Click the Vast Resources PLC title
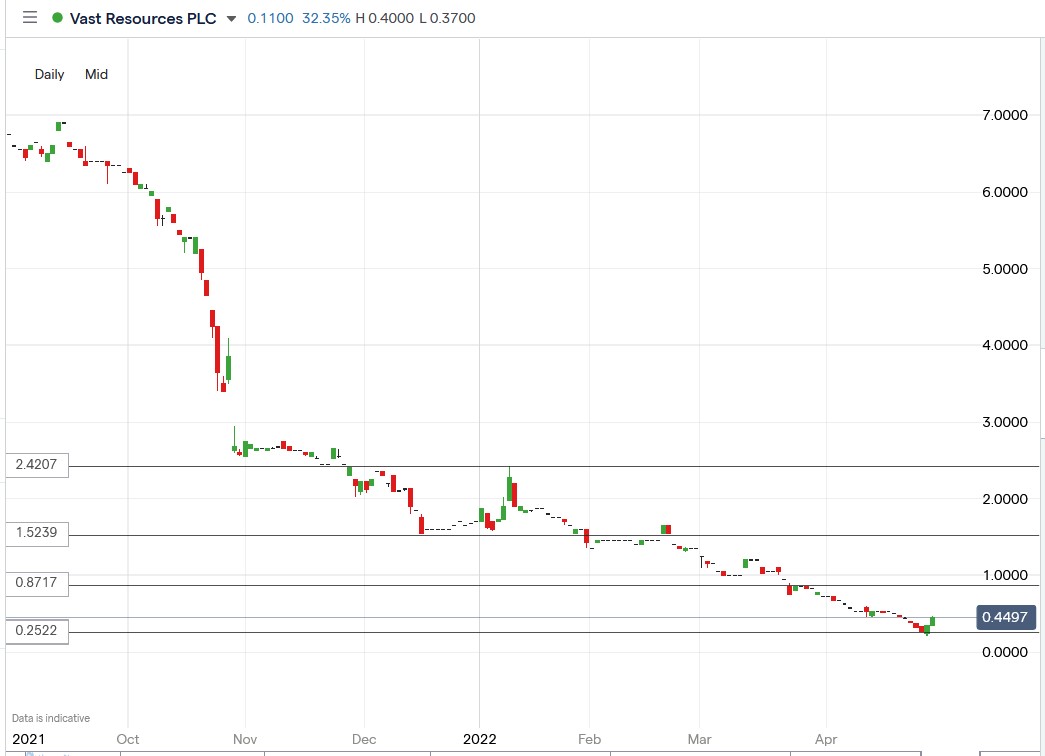The width and height of the screenshot is (1045, 756). point(143,17)
